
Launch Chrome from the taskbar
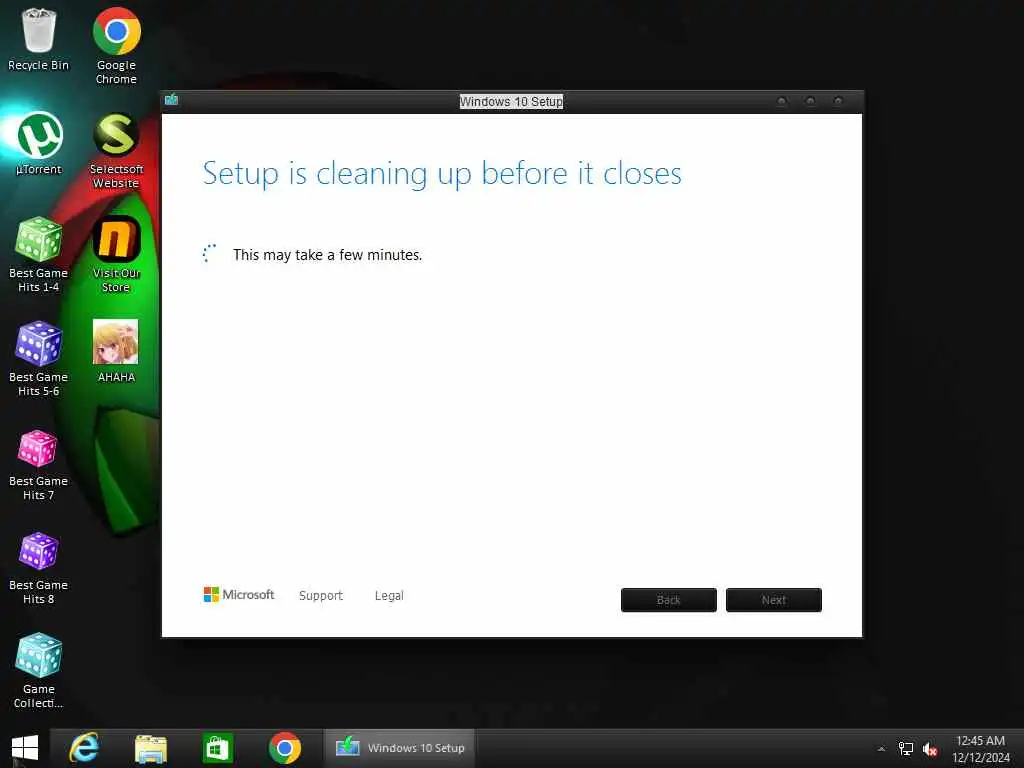point(285,748)
